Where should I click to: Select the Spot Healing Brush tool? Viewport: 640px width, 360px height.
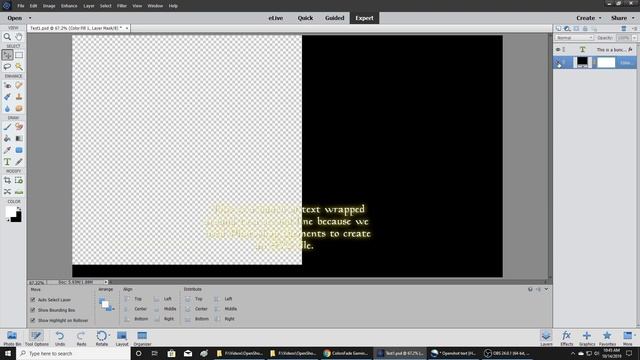coord(19,85)
